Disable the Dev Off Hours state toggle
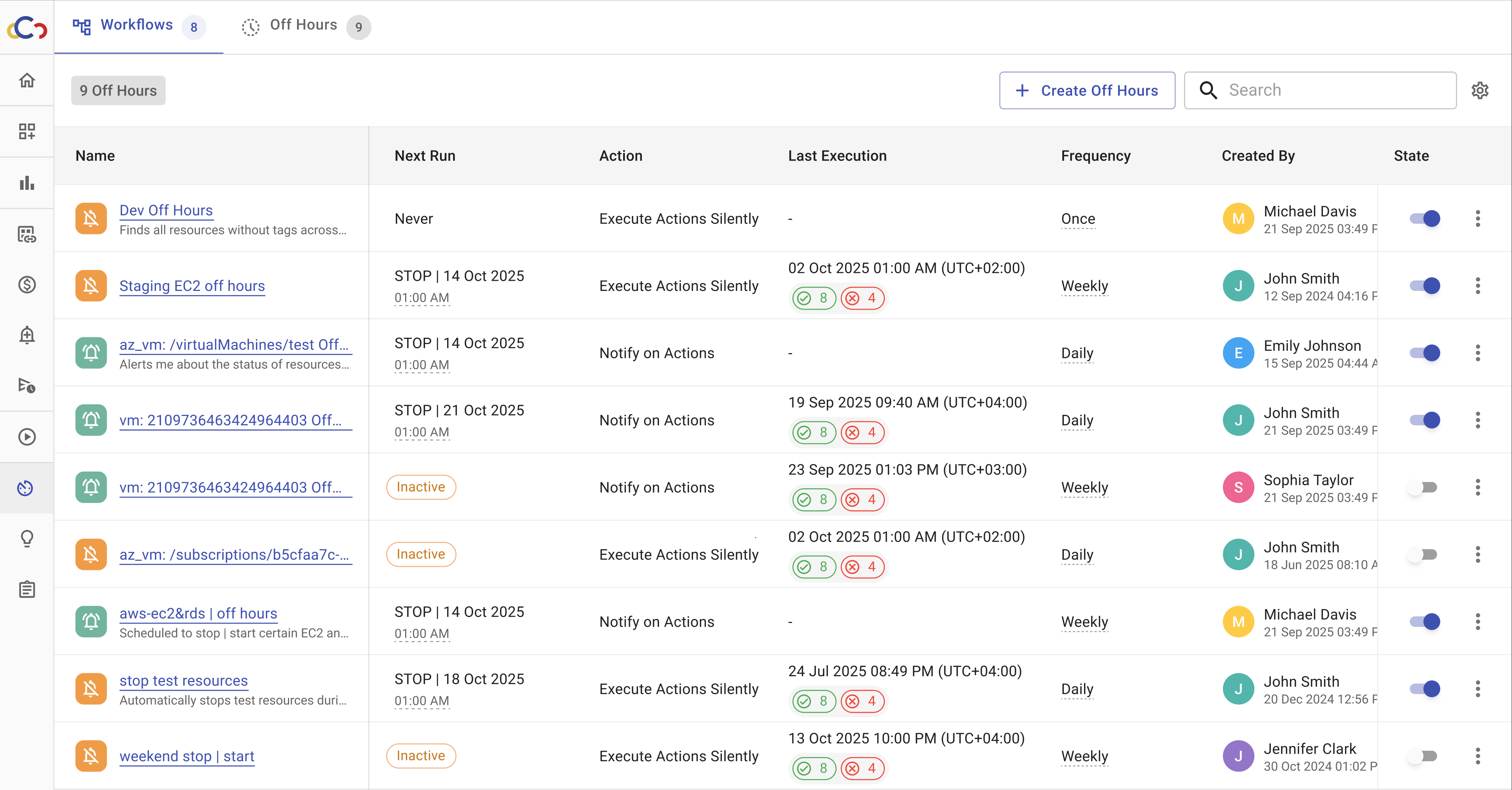1512x790 pixels. coord(1424,219)
